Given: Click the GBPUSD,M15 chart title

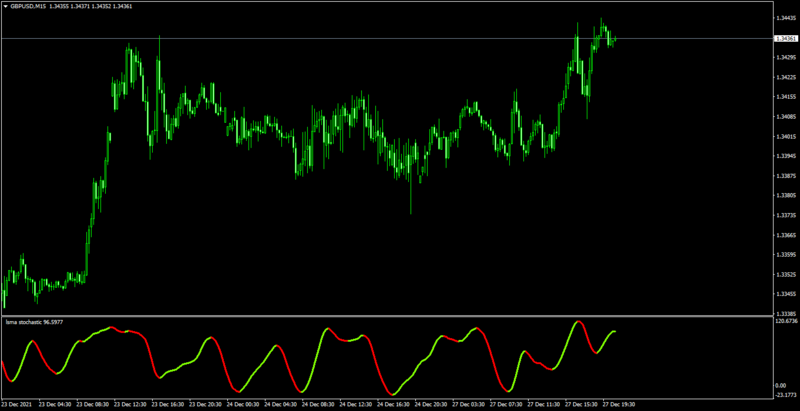Looking at the screenshot, I should pyautogui.click(x=28, y=7).
